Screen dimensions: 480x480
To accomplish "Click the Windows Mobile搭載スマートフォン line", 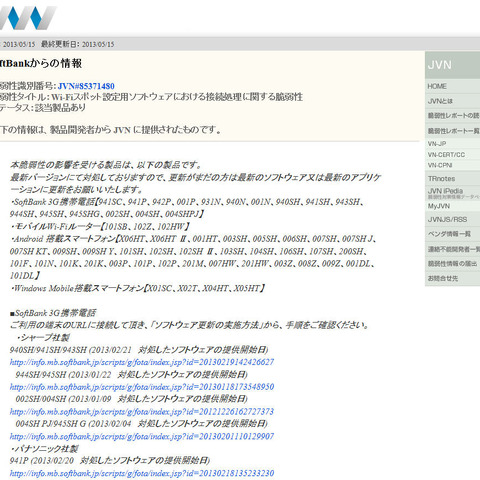I will pyautogui.click(x=138, y=288).
